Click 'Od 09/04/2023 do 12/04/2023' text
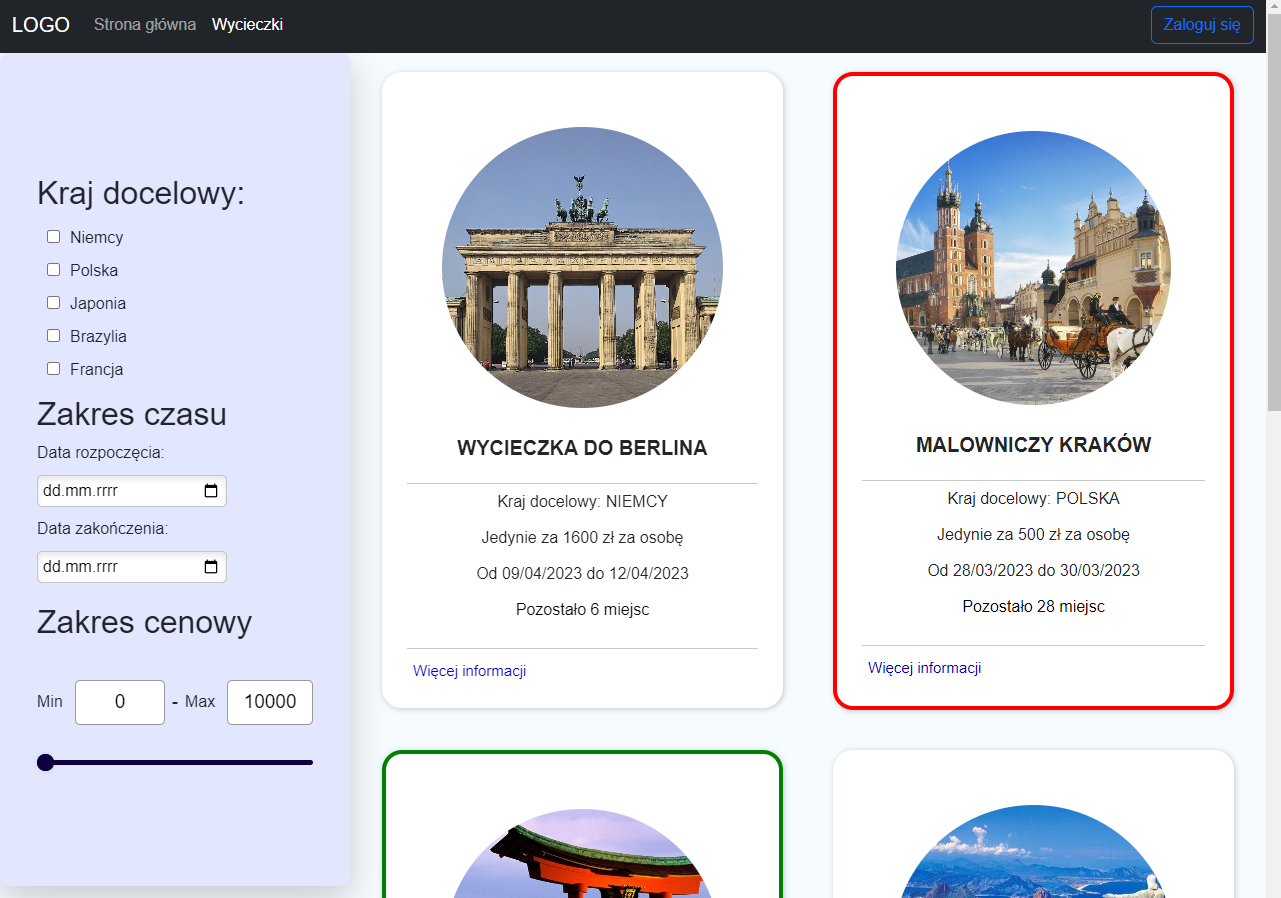 click(x=582, y=573)
